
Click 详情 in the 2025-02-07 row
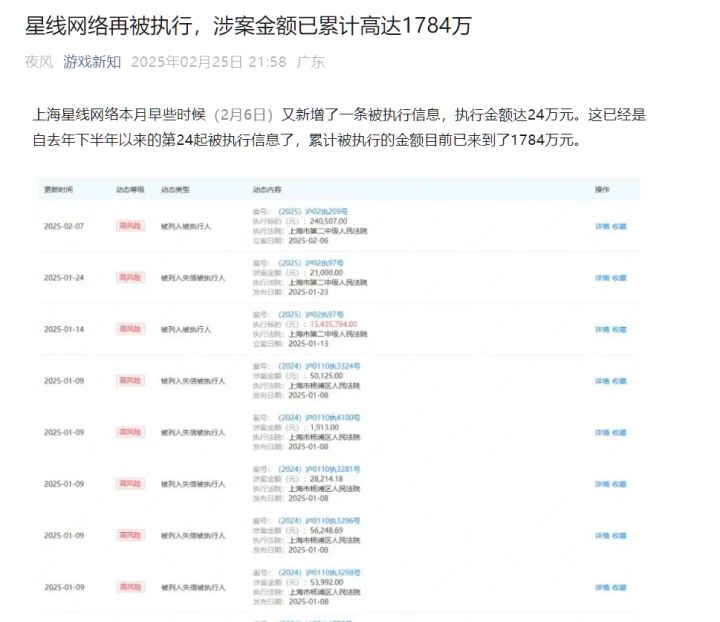pyautogui.click(x=602, y=226)
